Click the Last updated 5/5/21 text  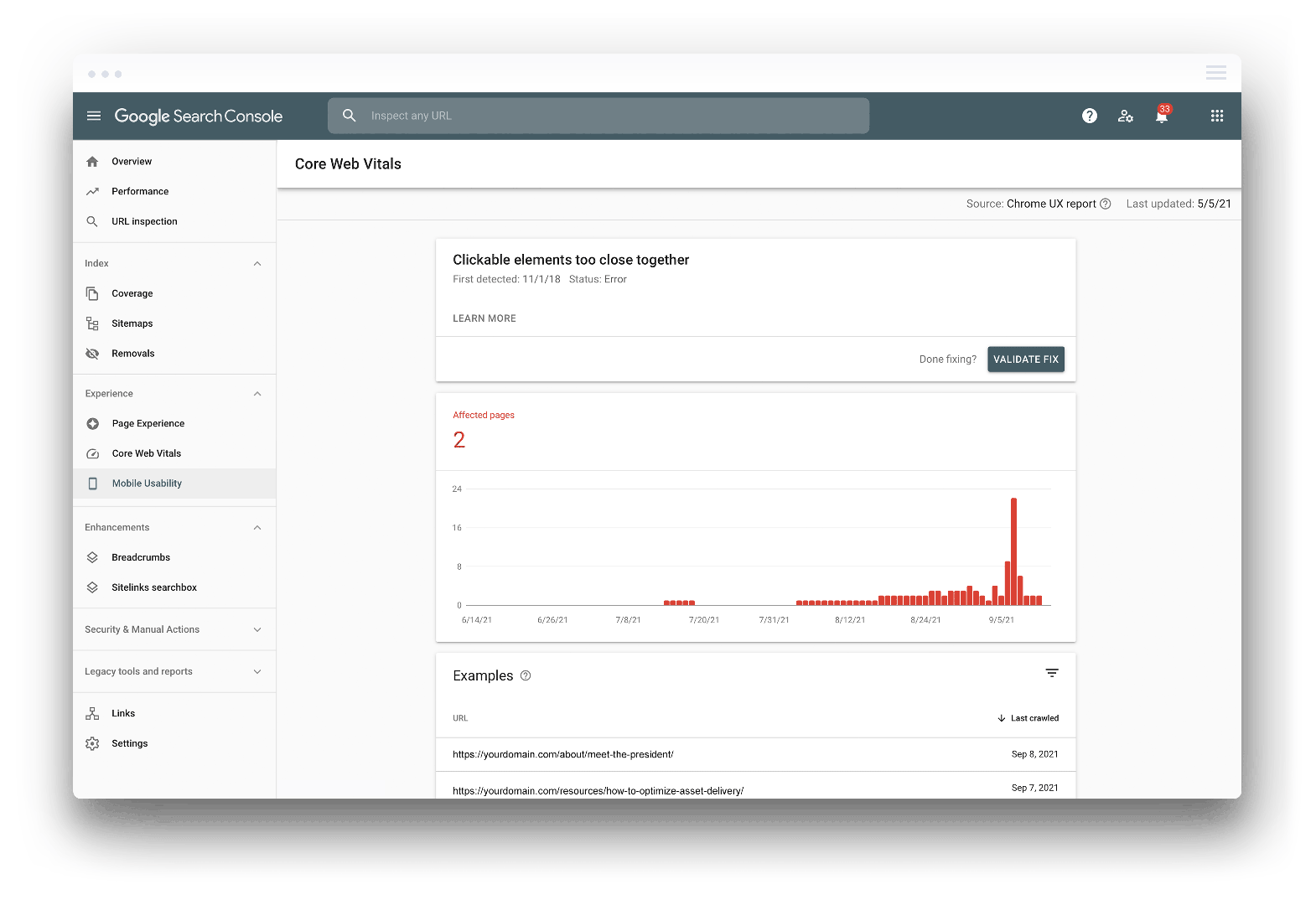[1179, 204]
